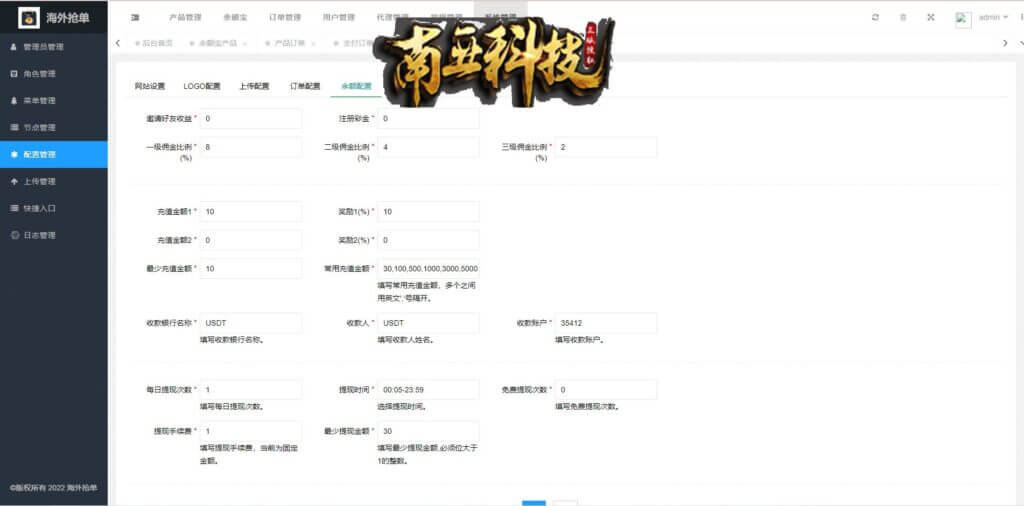Click the 邀请好友收益 input field
This screenshot has width=1024, height=506.
[x=251, y=119]
